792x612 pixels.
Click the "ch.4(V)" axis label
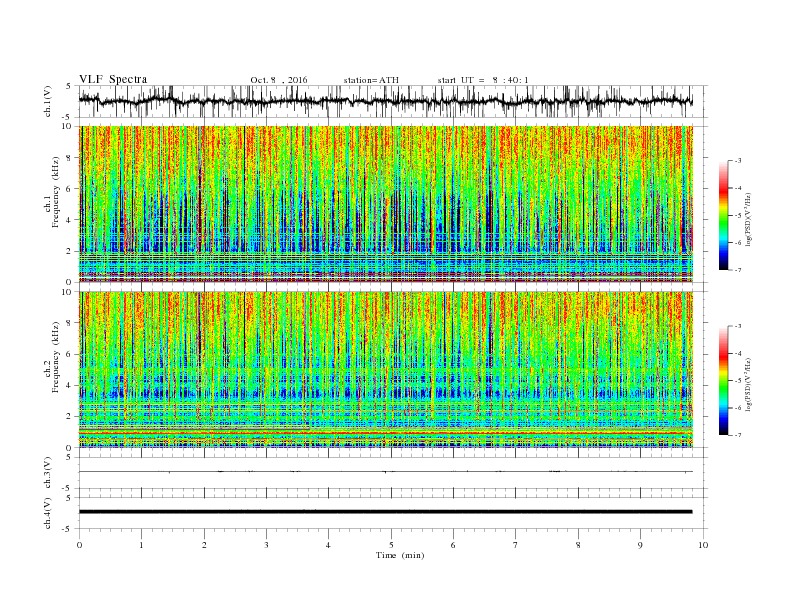(x=48, y=513)
